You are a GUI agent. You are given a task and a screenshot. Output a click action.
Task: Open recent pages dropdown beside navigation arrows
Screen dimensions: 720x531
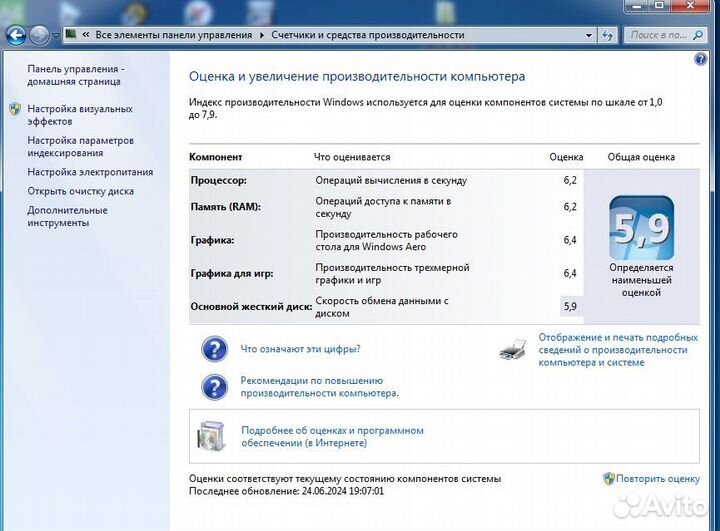coord(56,35)
